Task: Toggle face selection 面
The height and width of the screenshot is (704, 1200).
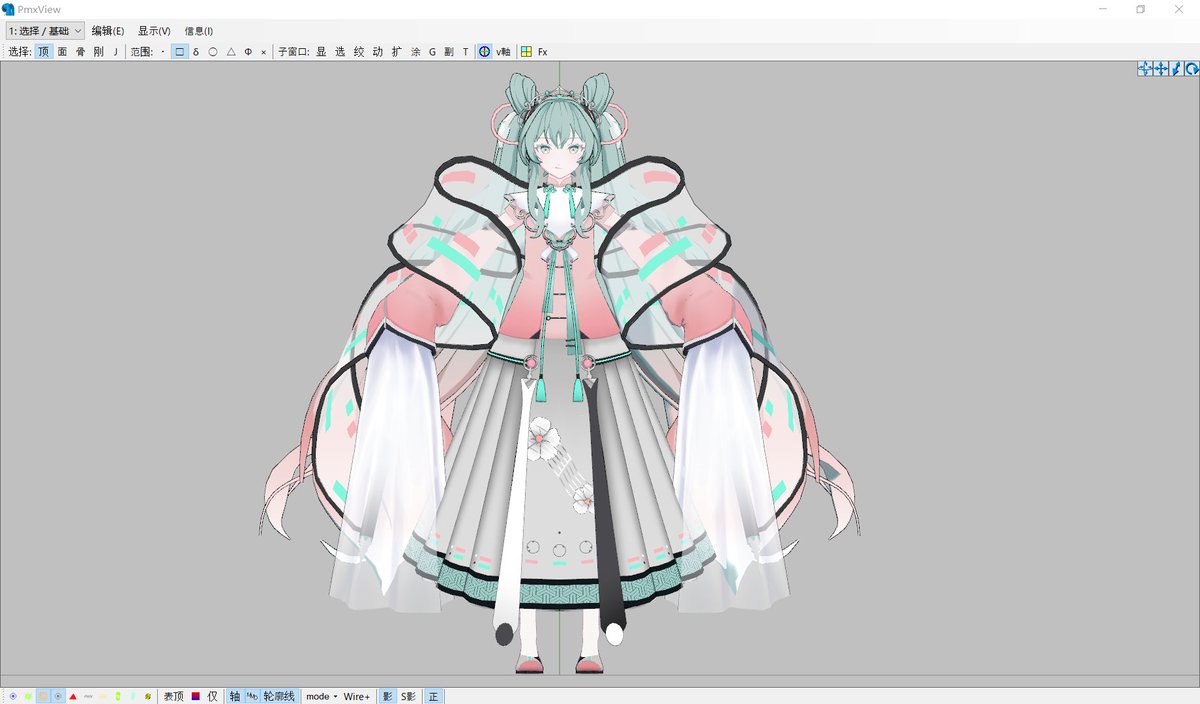Action: [62, 51]
